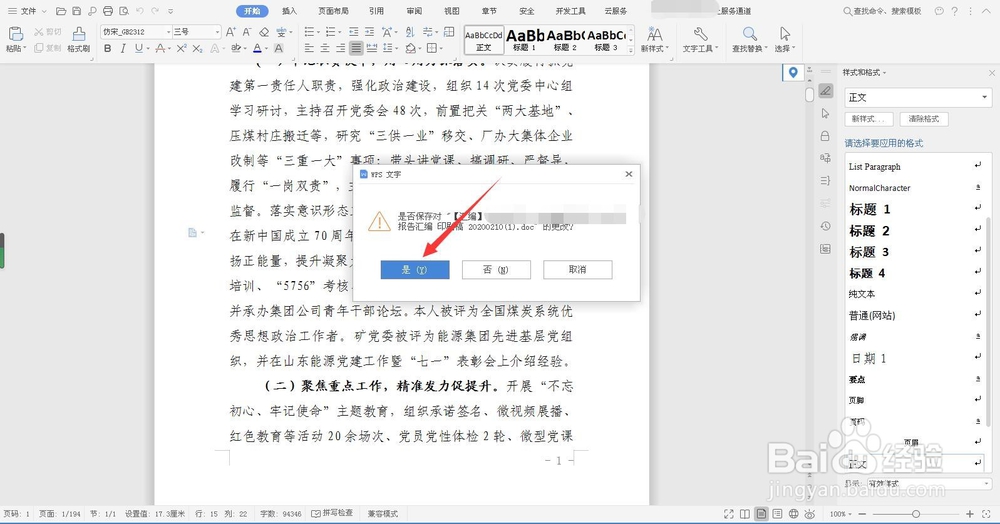This screenshot has width=1000, height=524.
Task: Set align right
Action: click(x=340, y=48)
